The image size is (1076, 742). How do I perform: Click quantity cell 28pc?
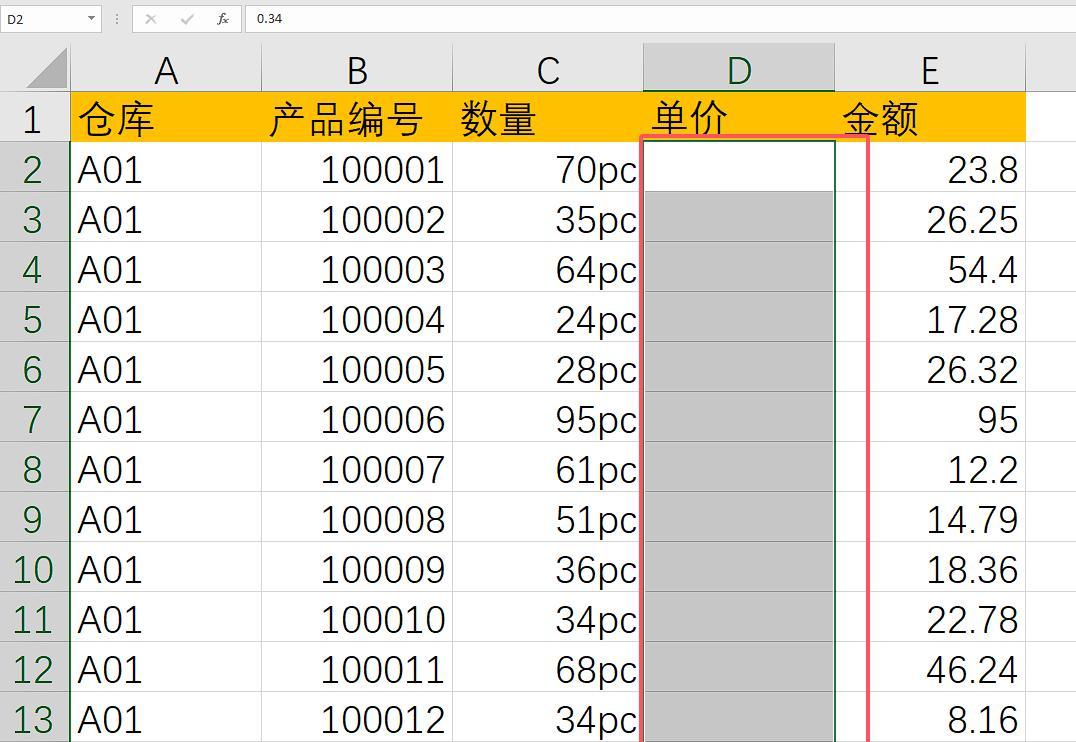[x=548, y=368]
